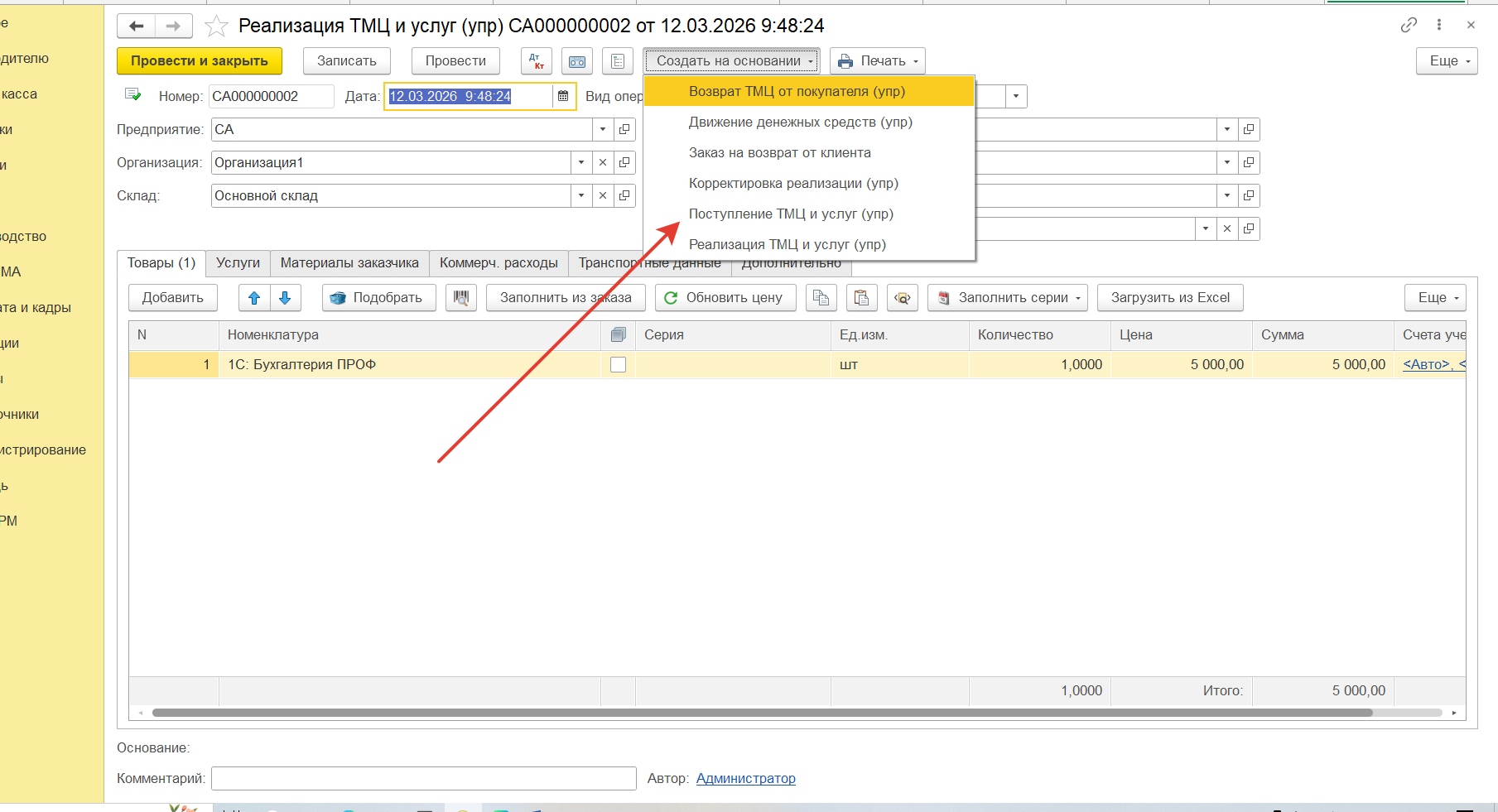Add document to favorites with star icon
1498x812 pixels.
[216, 26]
